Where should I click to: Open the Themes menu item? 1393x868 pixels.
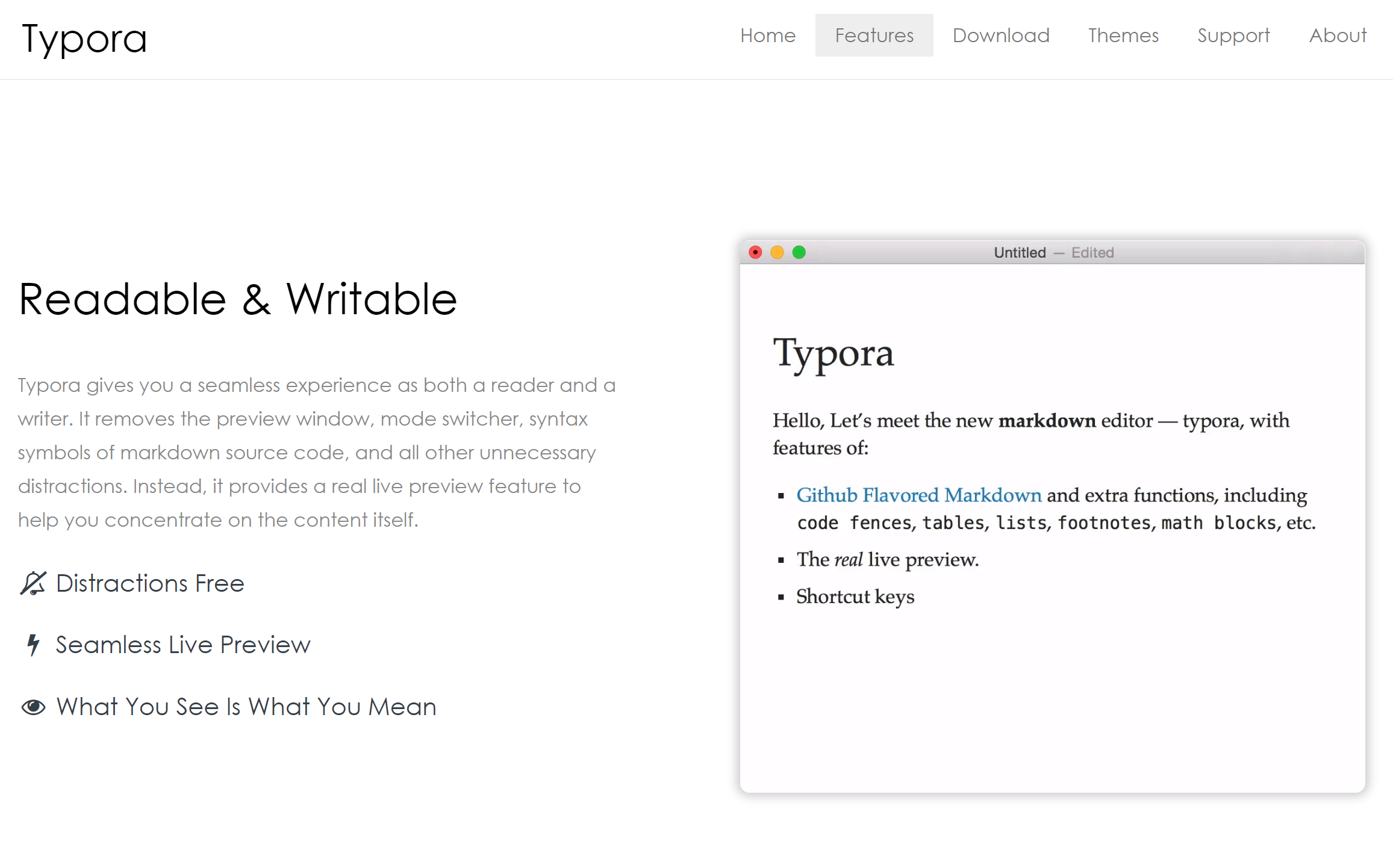pyautogui.click(x=1123, y=36)
